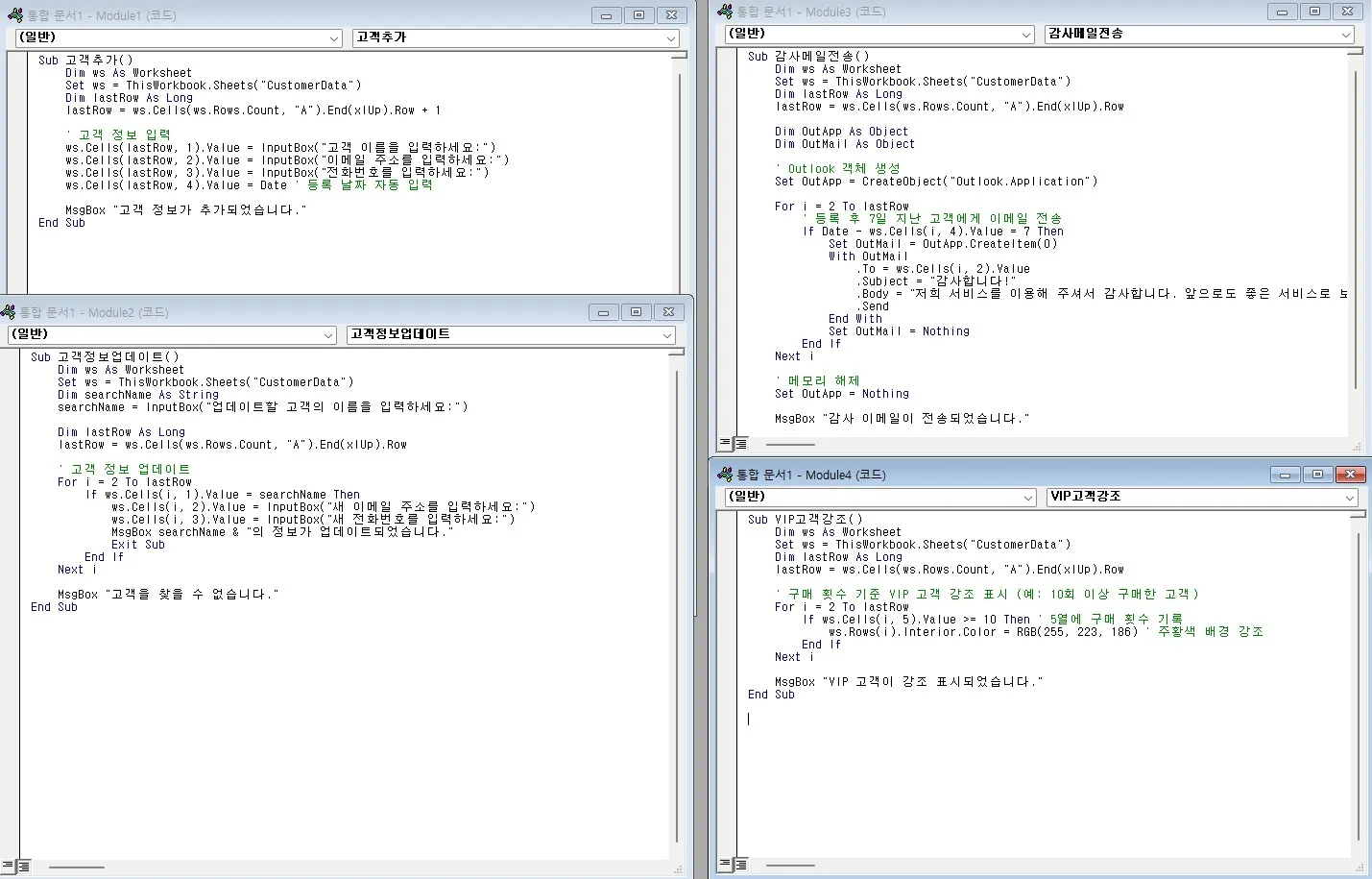
Task: Click the Module3 title bar module icon
Action: [724, 12]
